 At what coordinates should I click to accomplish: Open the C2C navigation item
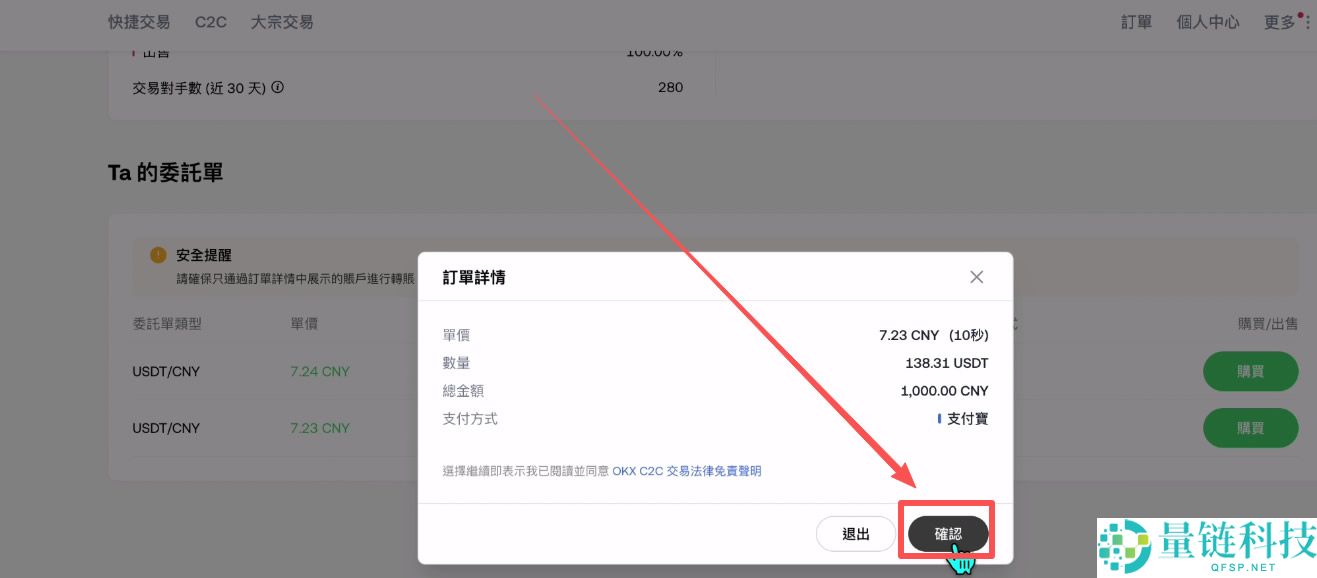(x=210, y=22)
